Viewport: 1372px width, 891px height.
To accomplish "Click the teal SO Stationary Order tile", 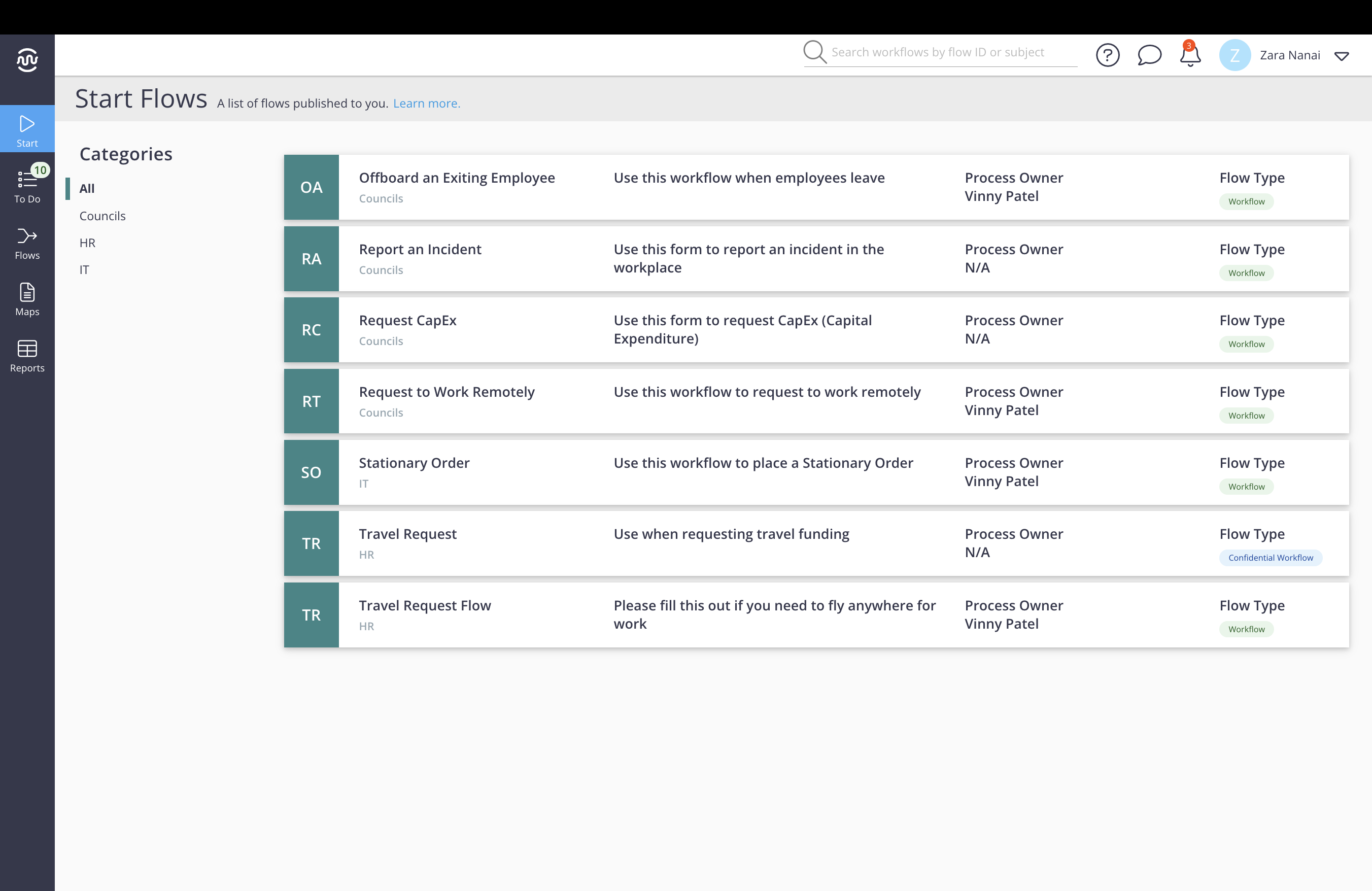I will tap(311, 472).
